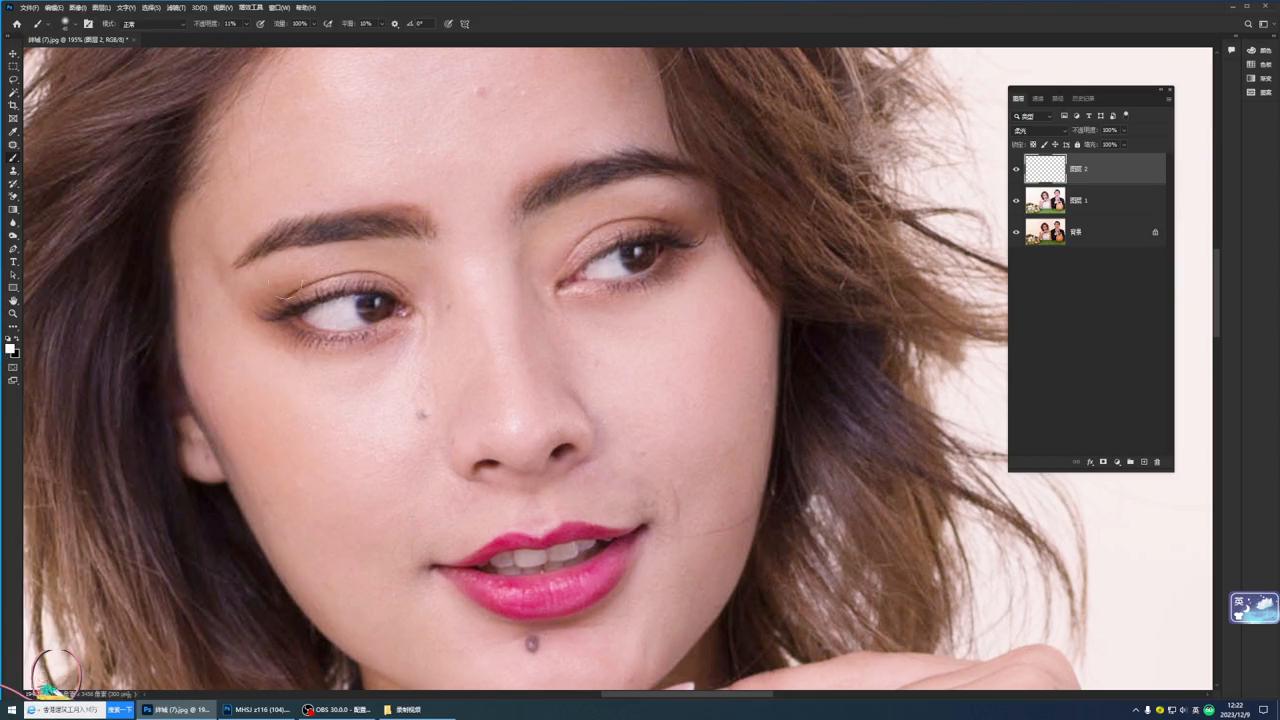The image size is (1280, 720).
Task: Hide layer 图层 1
Action: tap(1016, 200)
